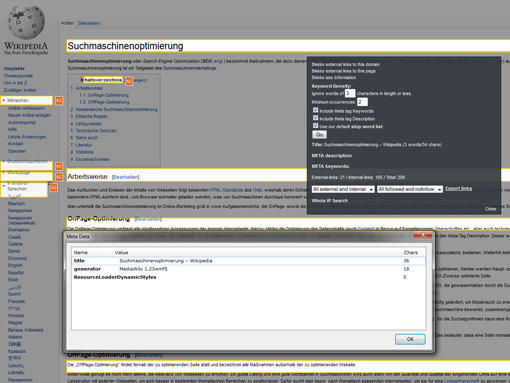Click the h3 badge beside Mitmachen
The height and width of the screenshot is (383, 510).
[x=59, y=101]
